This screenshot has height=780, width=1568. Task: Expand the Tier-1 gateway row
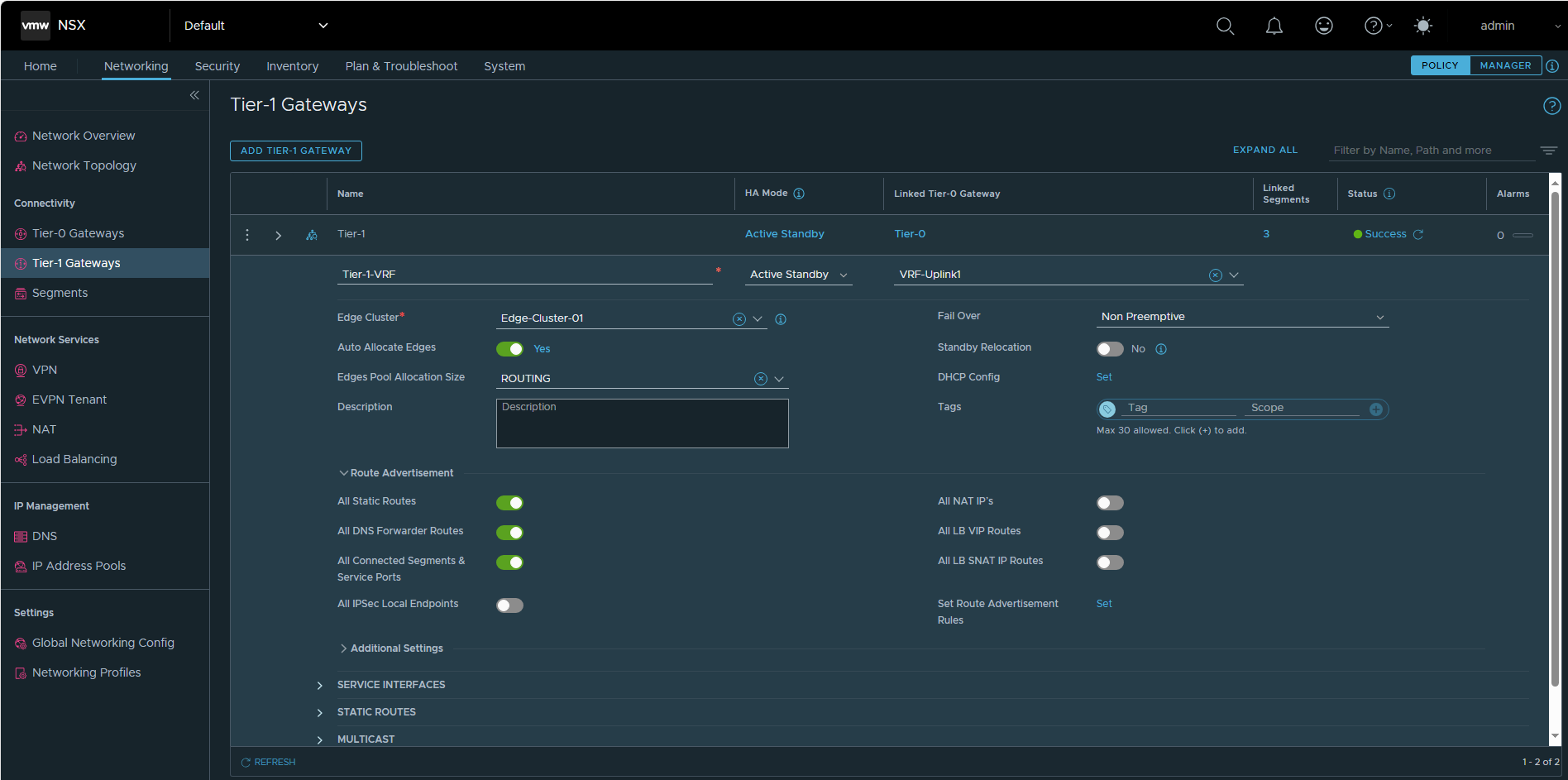tap(279, 236)
